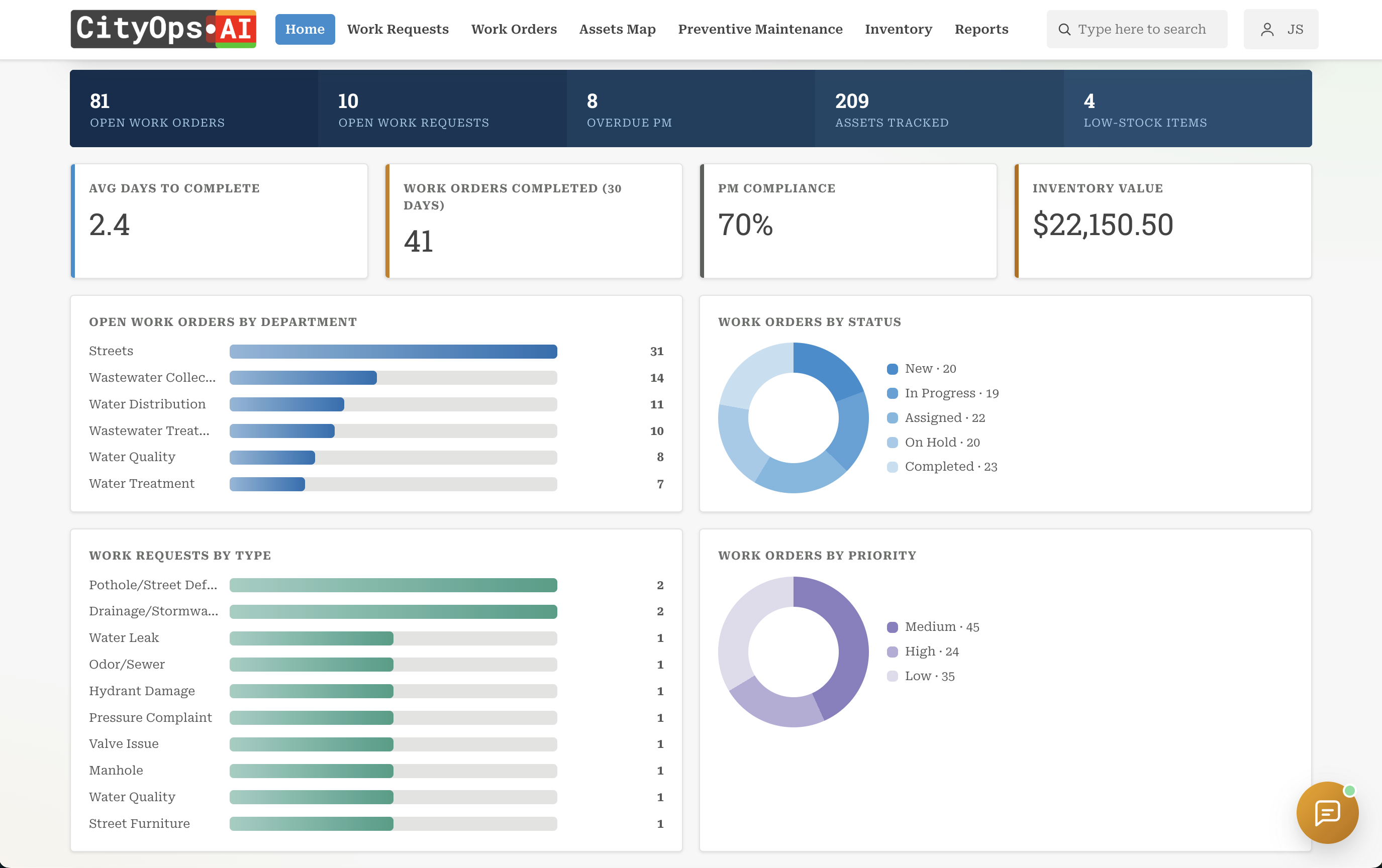Select the 8 Overdue PM tile
This screenshot has height=868, width=1382.
click(x=691, y=108)
